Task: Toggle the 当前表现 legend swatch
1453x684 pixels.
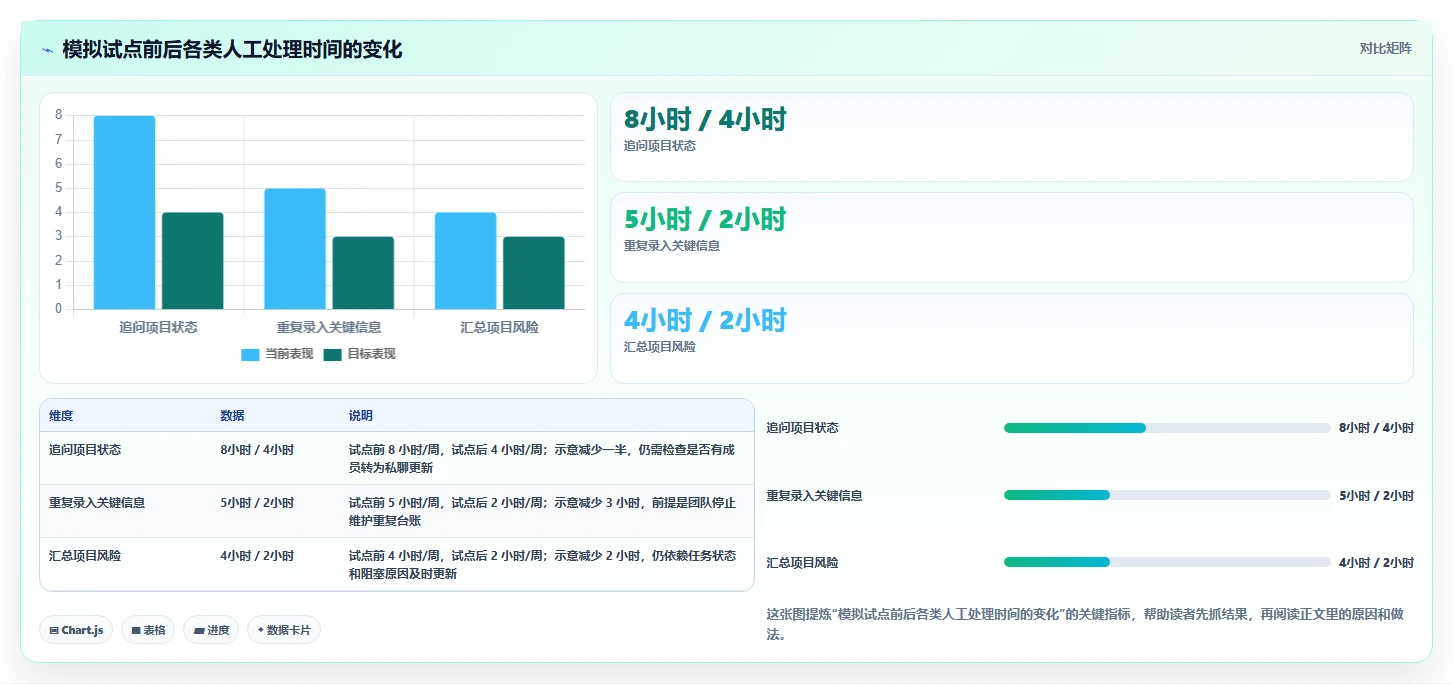Action: tap(250, 354)
